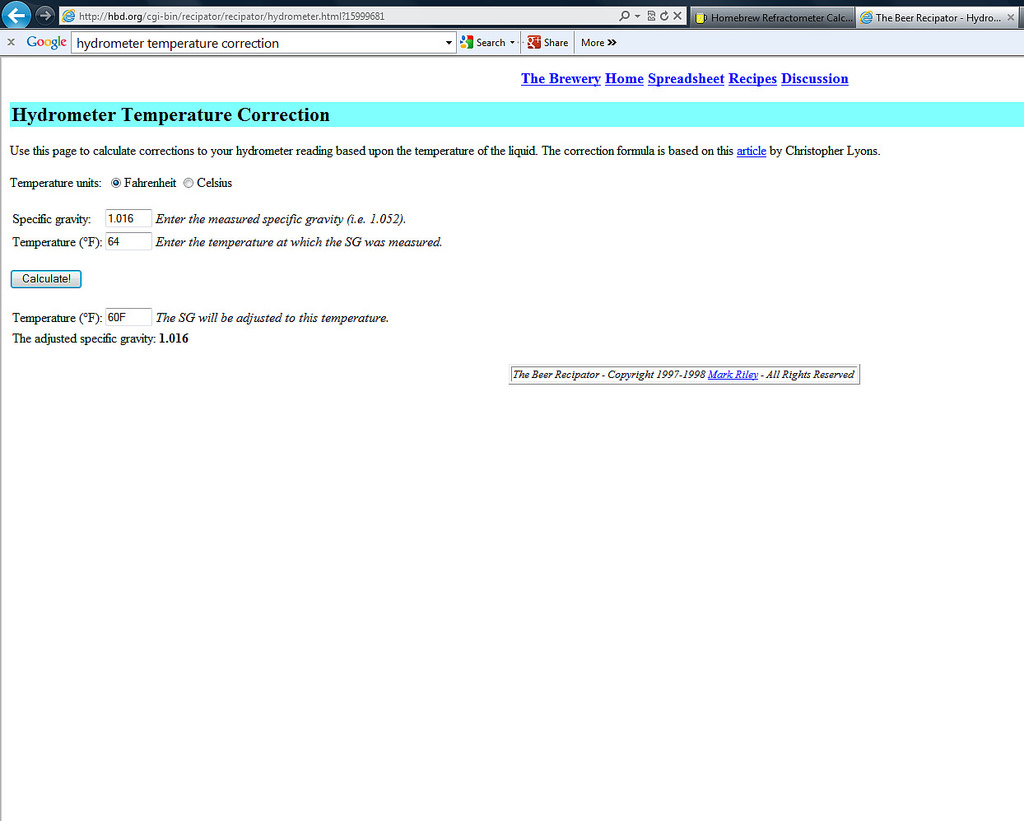This screenshot has width=1024, height=821.
Task: Open the Spreadsheet link
Action: pyautogui.click(x=686, y=78)
